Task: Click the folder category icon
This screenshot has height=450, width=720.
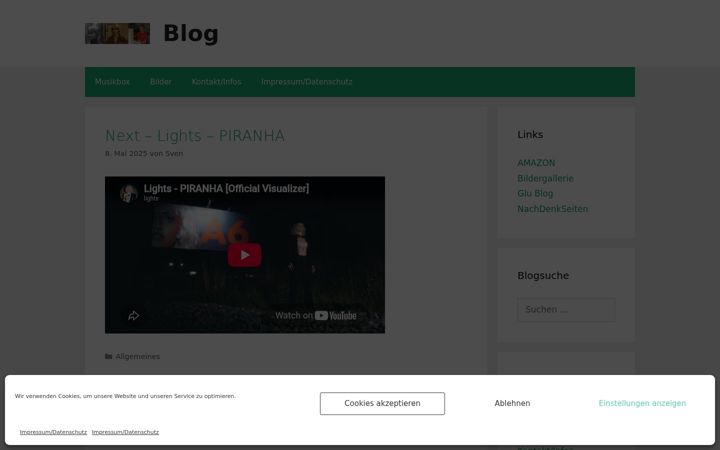Action: tap(109, 356)
